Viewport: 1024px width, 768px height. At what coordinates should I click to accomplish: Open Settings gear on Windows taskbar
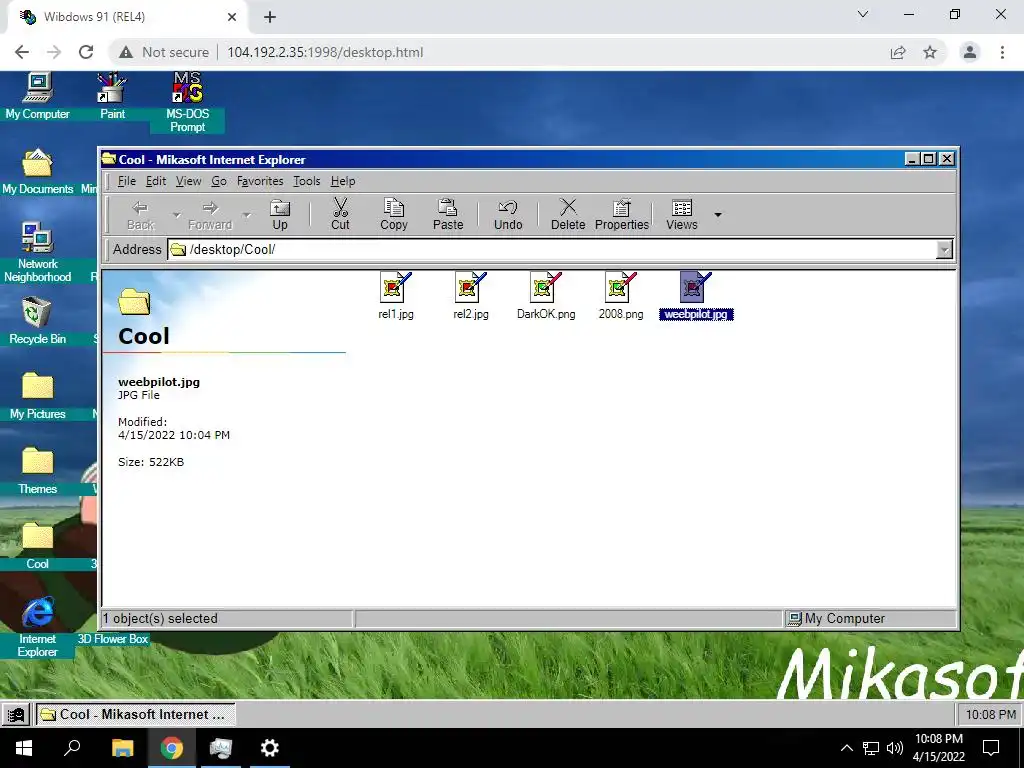[x=269, y=748]
